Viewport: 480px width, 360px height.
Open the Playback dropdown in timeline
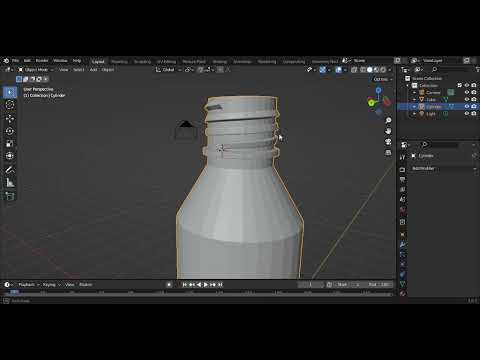pyautogui.click(x=28, y=285)
